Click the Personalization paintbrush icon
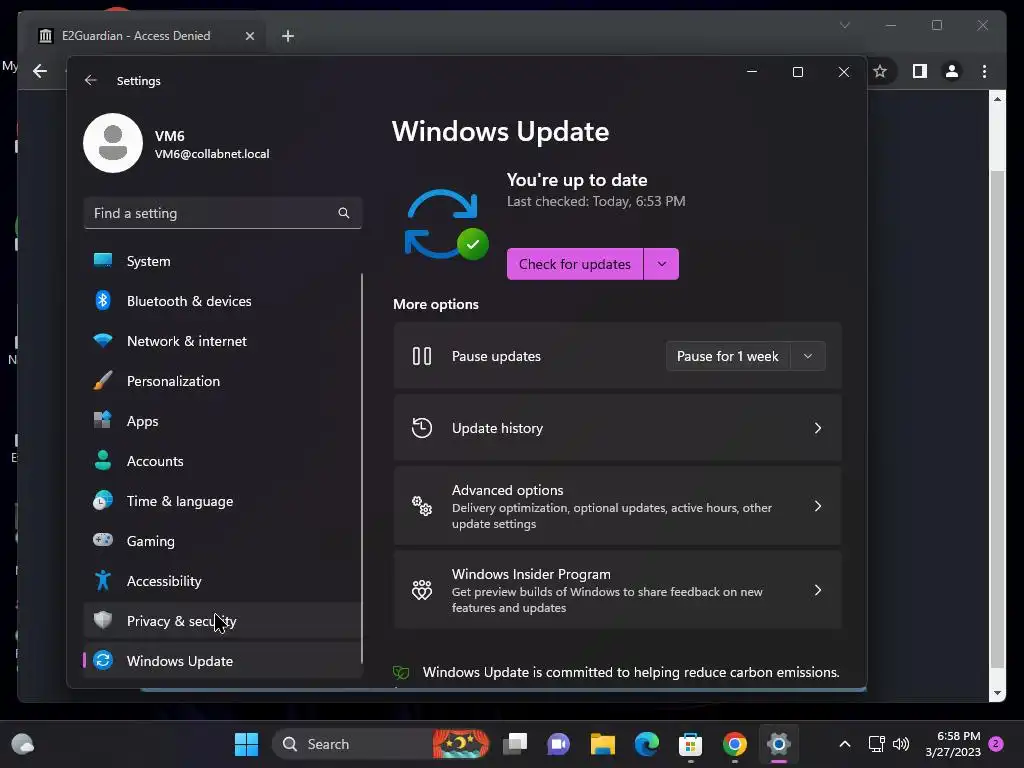 click(103, 380)
